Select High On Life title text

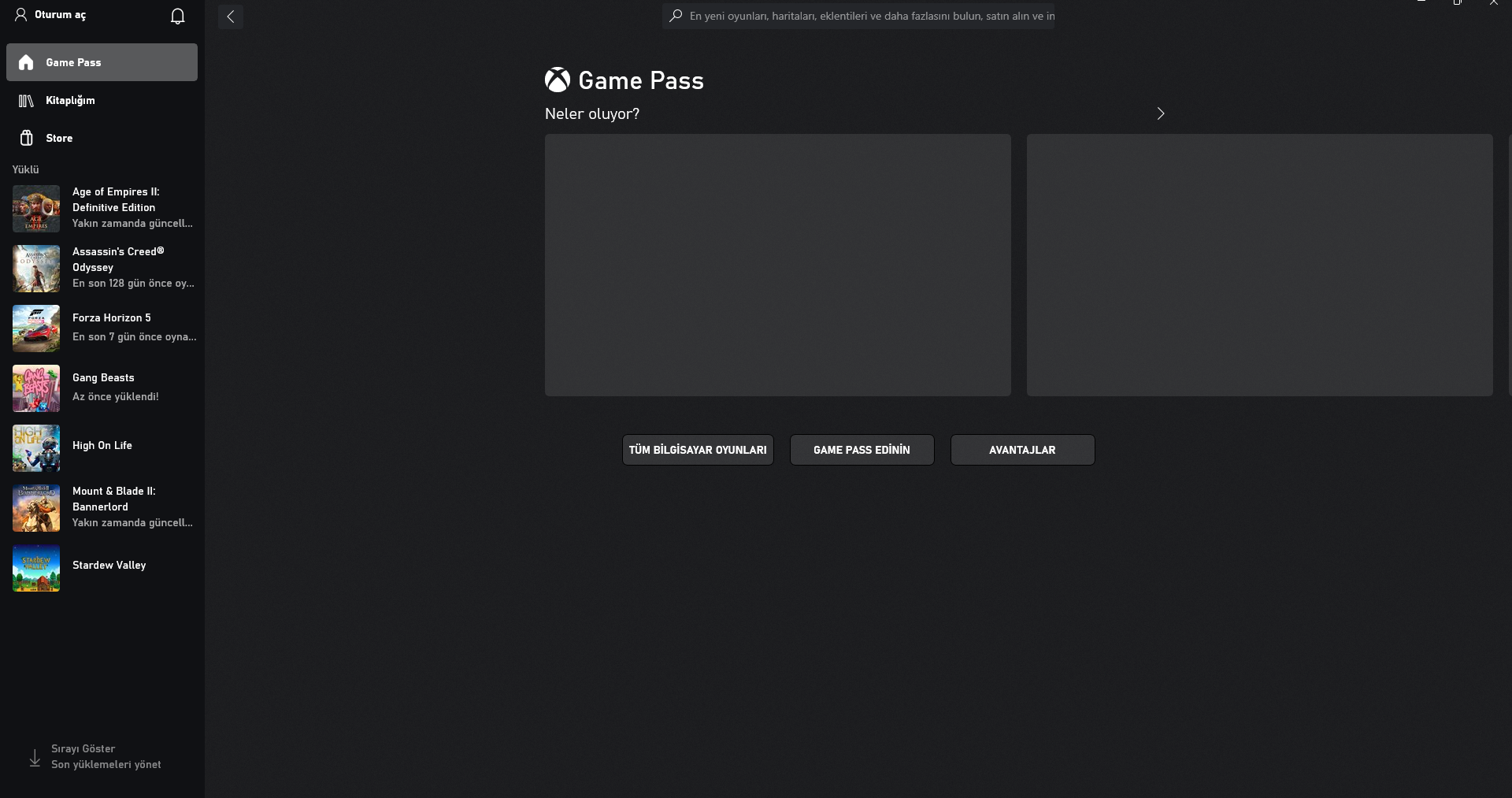click(102, 445)
